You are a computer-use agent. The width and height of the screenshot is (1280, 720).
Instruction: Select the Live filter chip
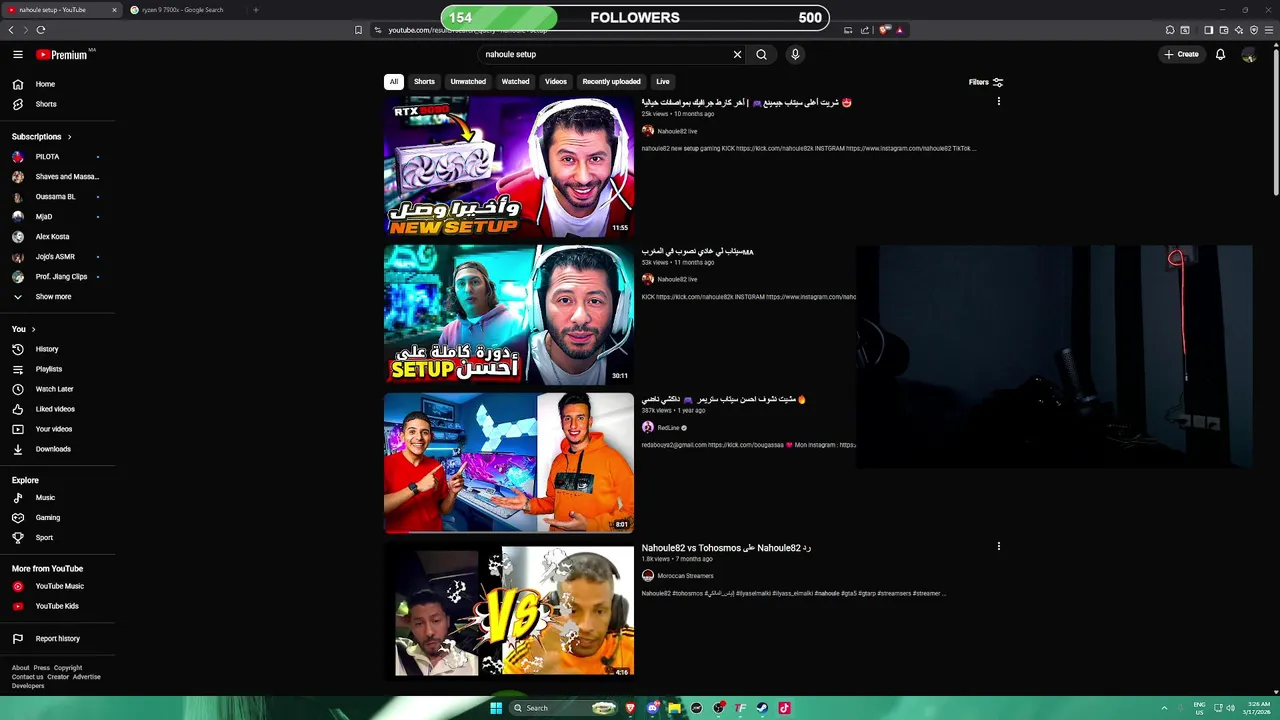click(663, 82)
